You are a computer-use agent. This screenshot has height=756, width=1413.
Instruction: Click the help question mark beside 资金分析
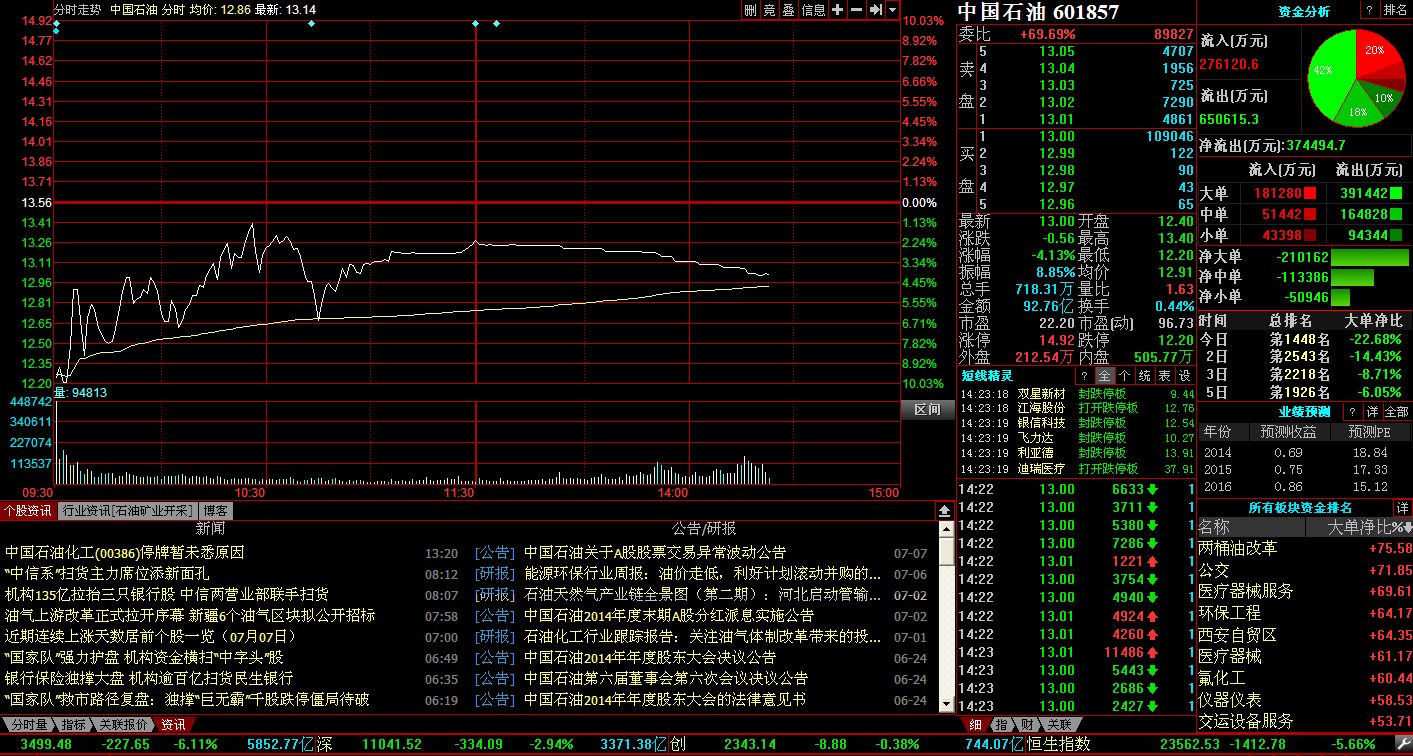(1368, 10)
